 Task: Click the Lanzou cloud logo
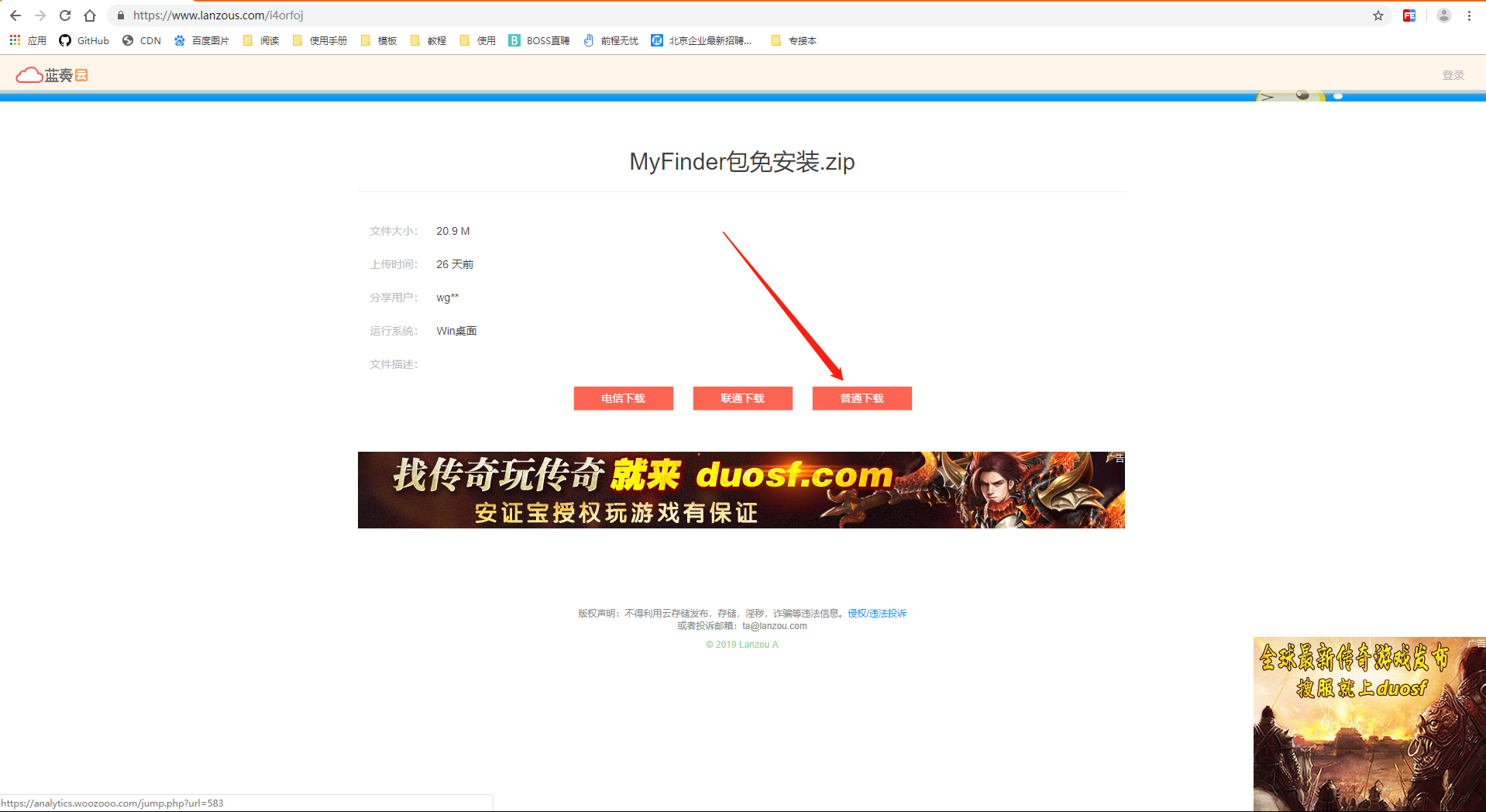50,74
